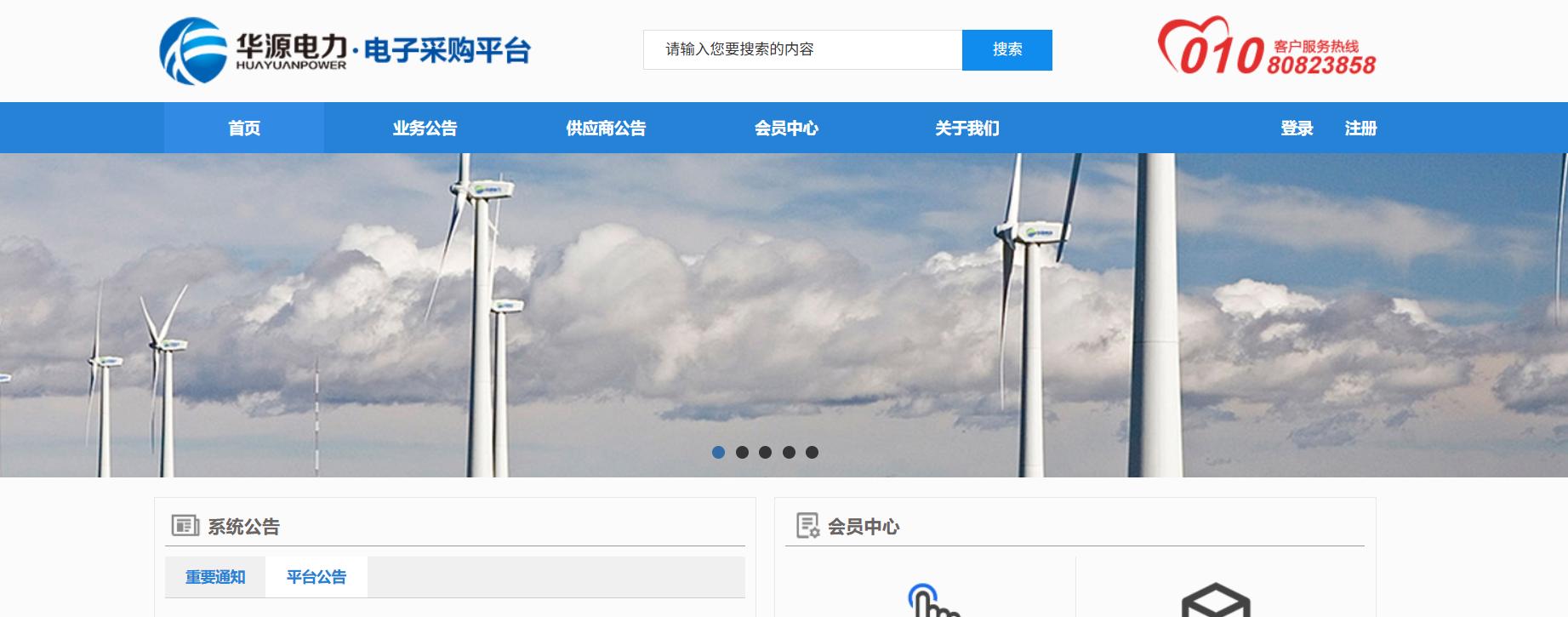Click the box package icon

(1216, 600)
